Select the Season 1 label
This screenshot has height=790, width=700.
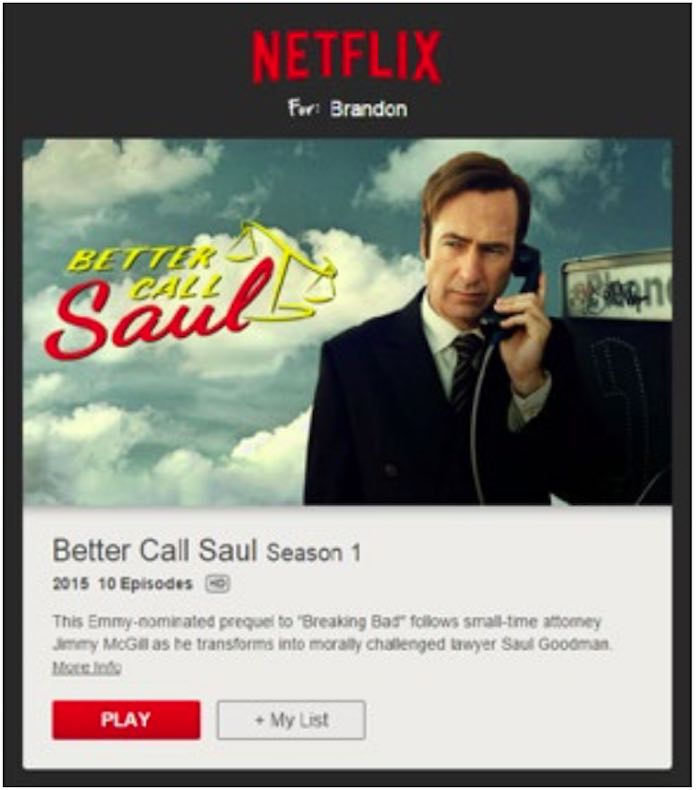click(313, 553)
